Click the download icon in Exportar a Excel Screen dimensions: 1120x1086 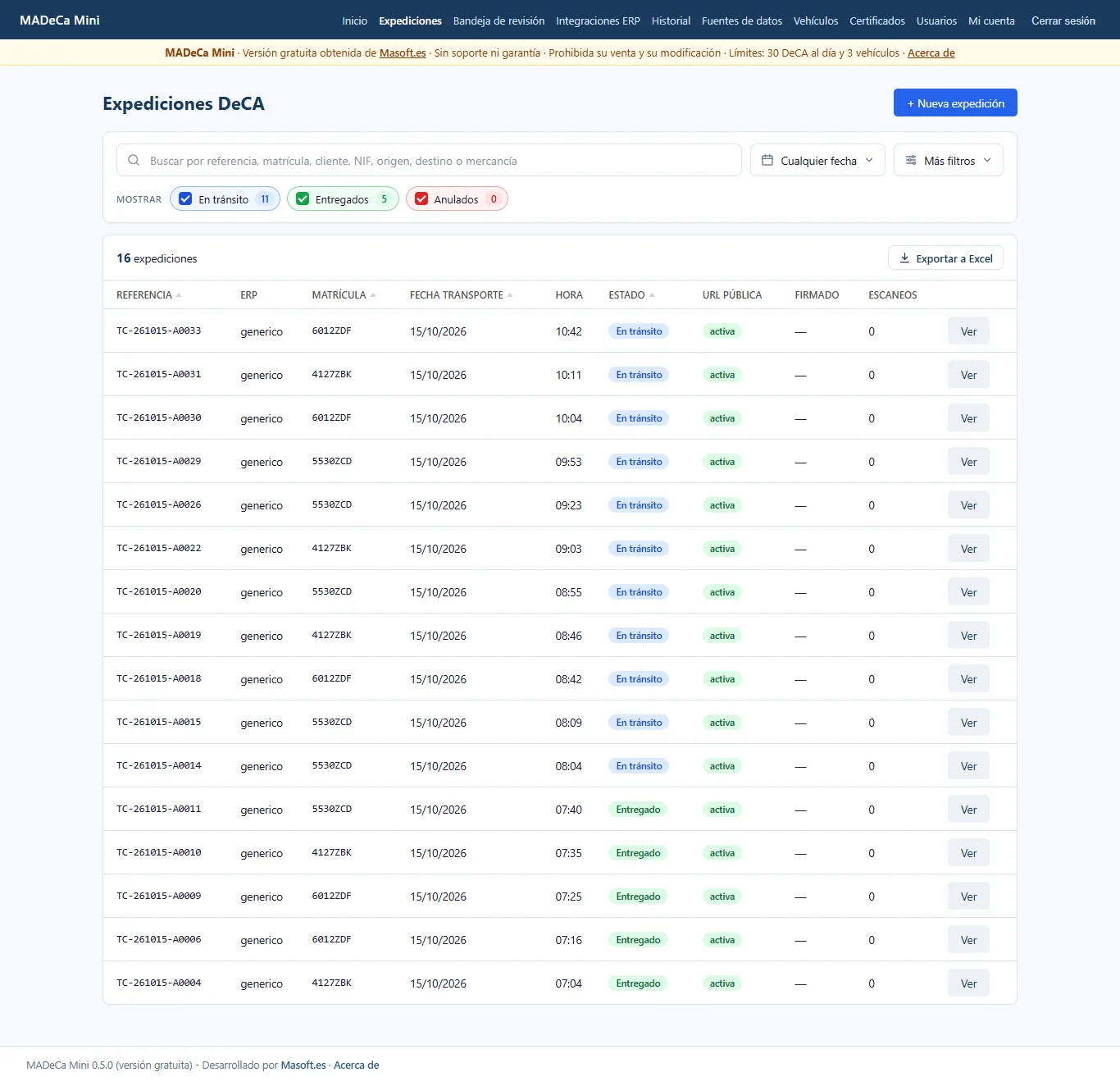point(904,258)
